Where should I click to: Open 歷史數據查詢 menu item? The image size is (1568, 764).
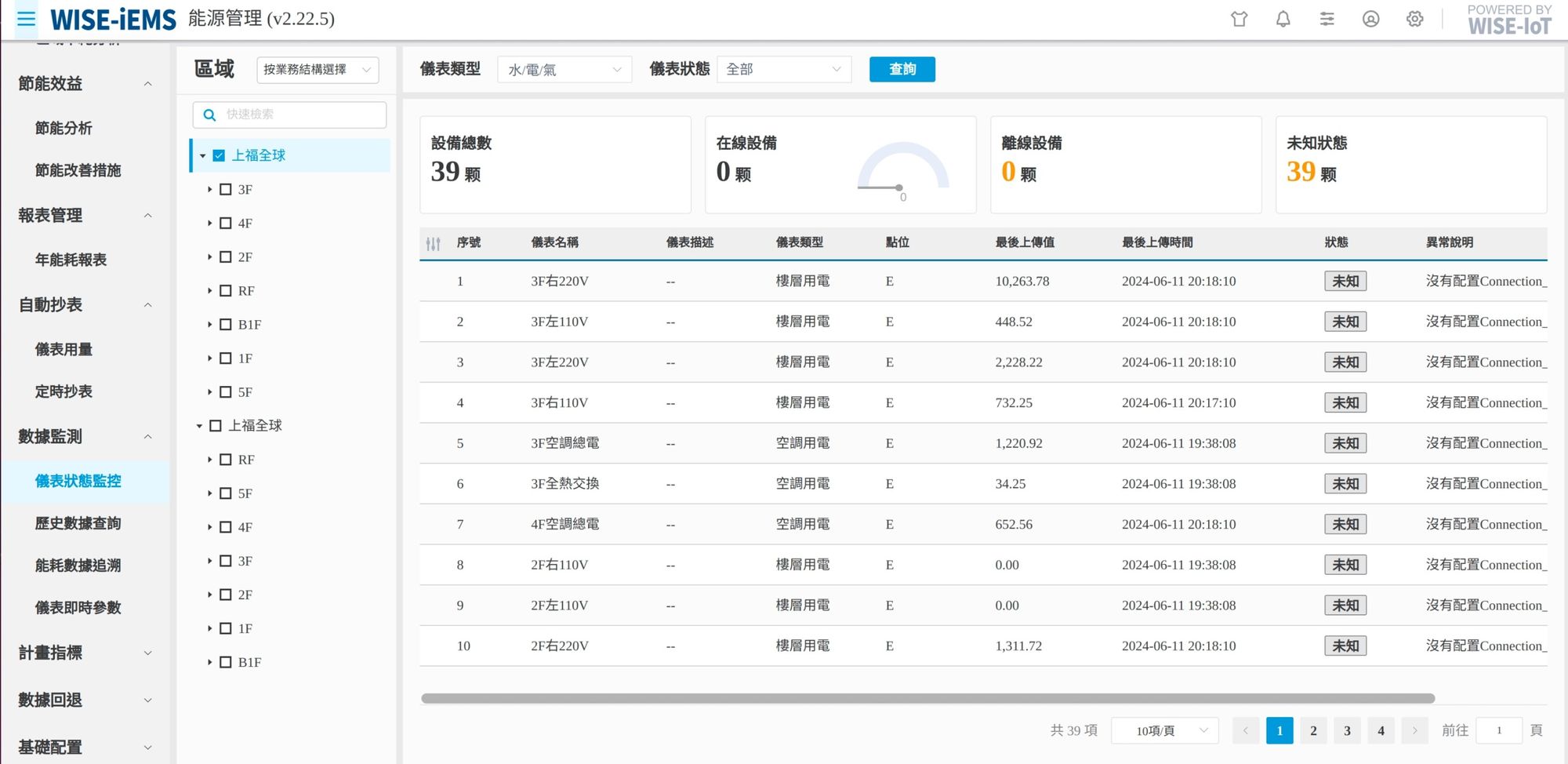pyautogui.click(x=78, y=523)
